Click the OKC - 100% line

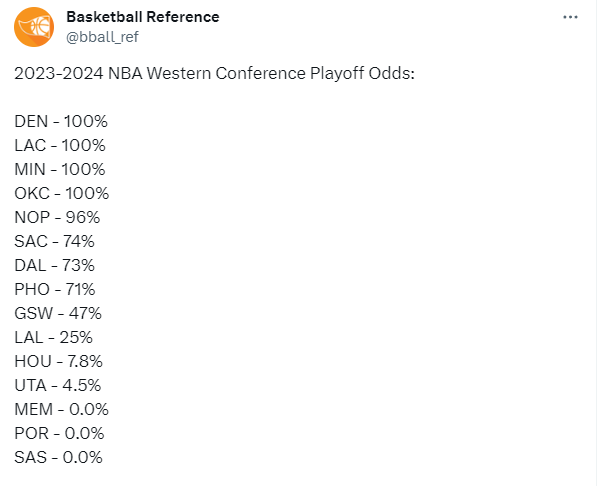click(62, 193)
